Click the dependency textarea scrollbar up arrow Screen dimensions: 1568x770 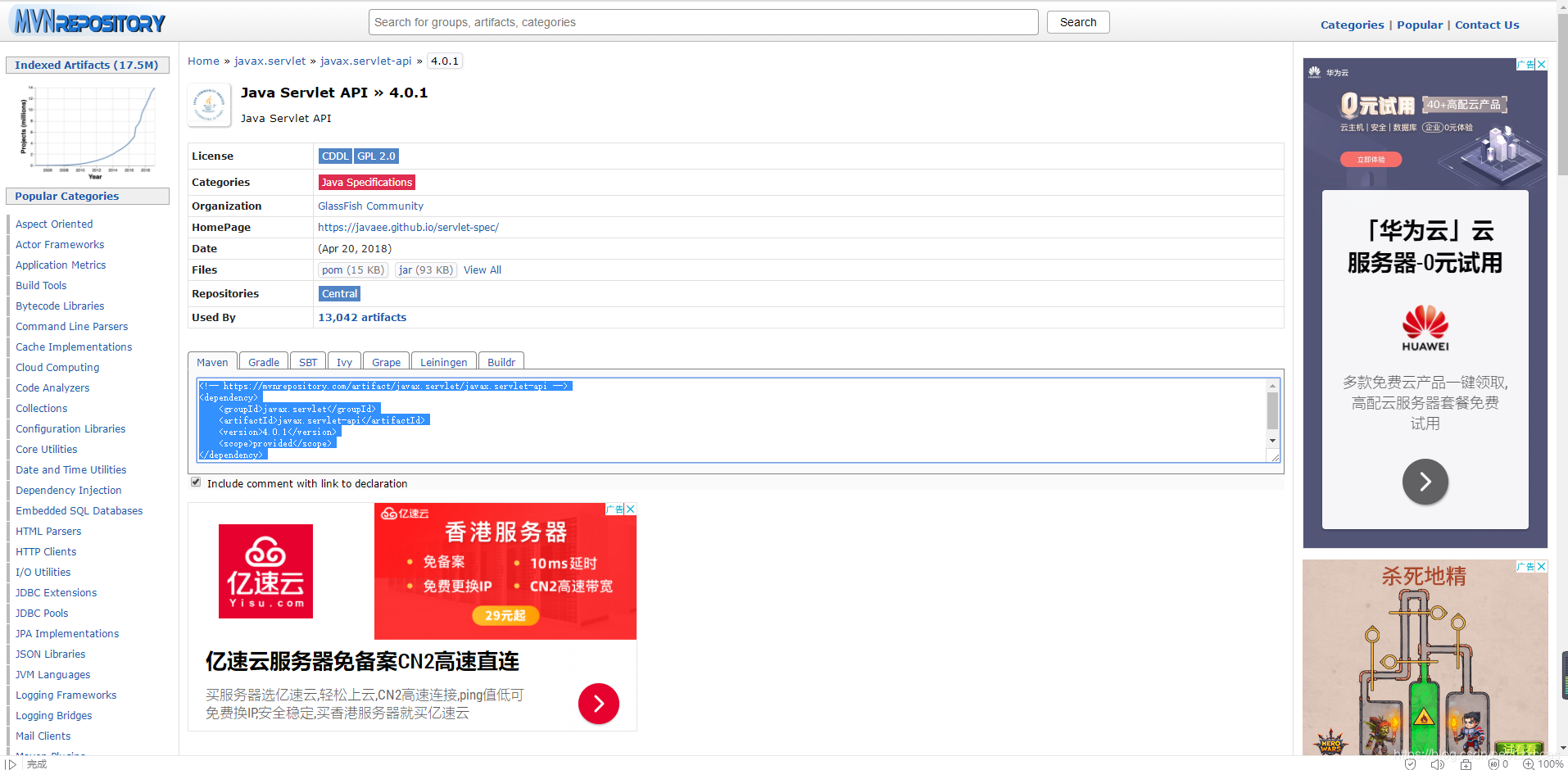click(1272, 386)
